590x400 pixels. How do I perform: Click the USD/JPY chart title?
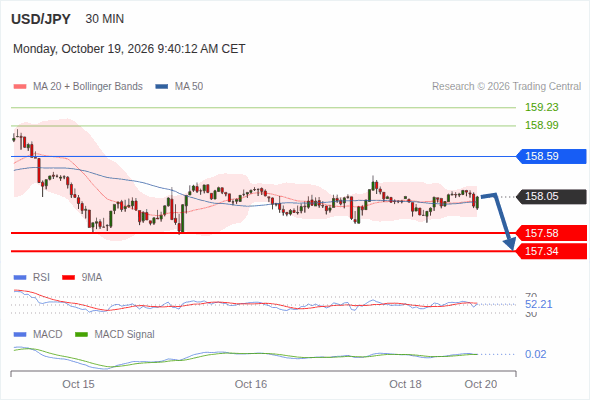(41, 19)
